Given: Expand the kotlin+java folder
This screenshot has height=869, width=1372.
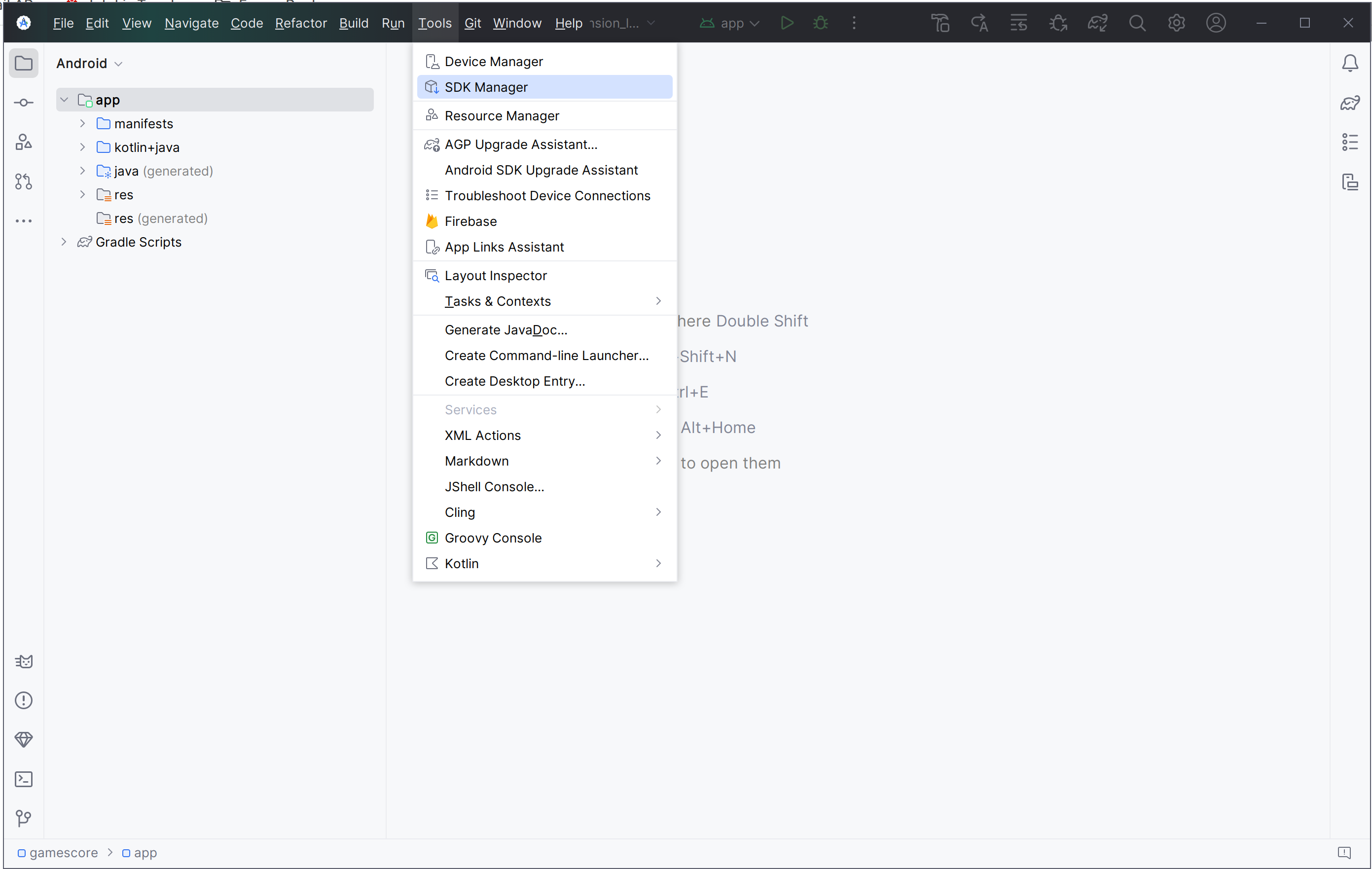Looking at the screenshot, I should pyautogui.click(x=83, y=147).
